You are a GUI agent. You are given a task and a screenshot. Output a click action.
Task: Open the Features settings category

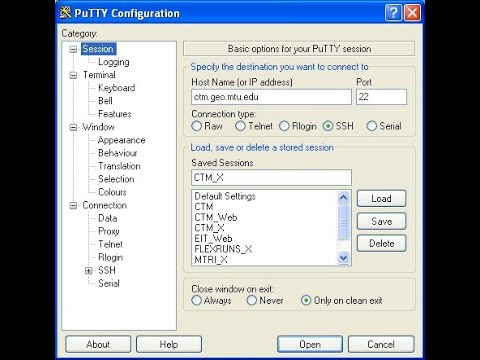[x=115, y=114]
